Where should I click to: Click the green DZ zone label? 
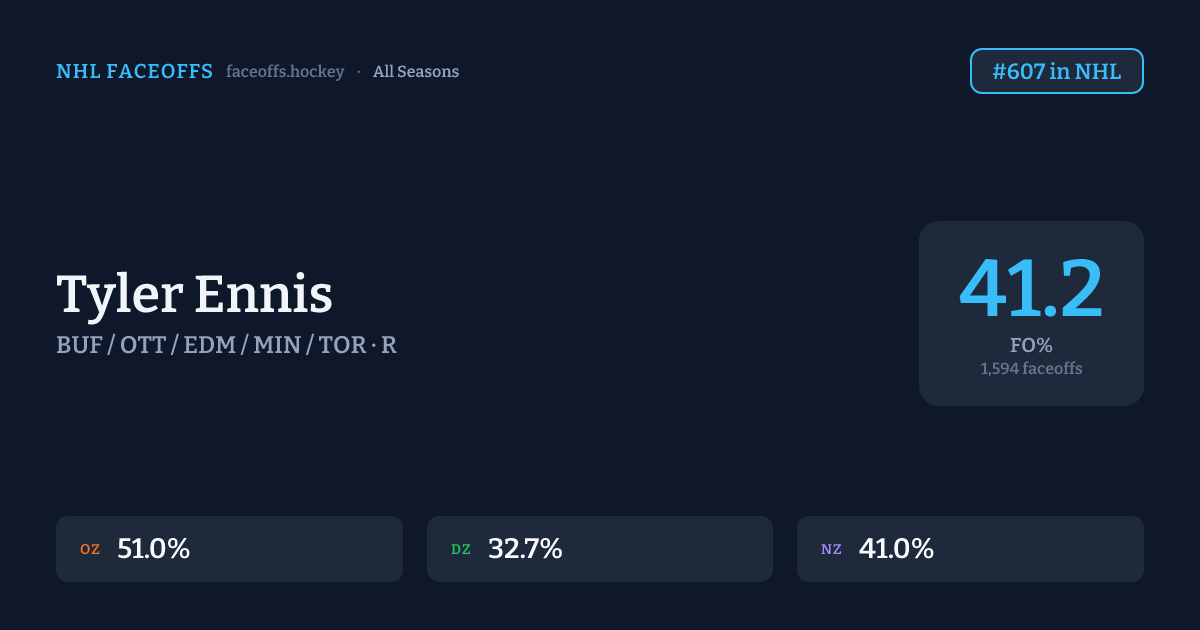461,549
